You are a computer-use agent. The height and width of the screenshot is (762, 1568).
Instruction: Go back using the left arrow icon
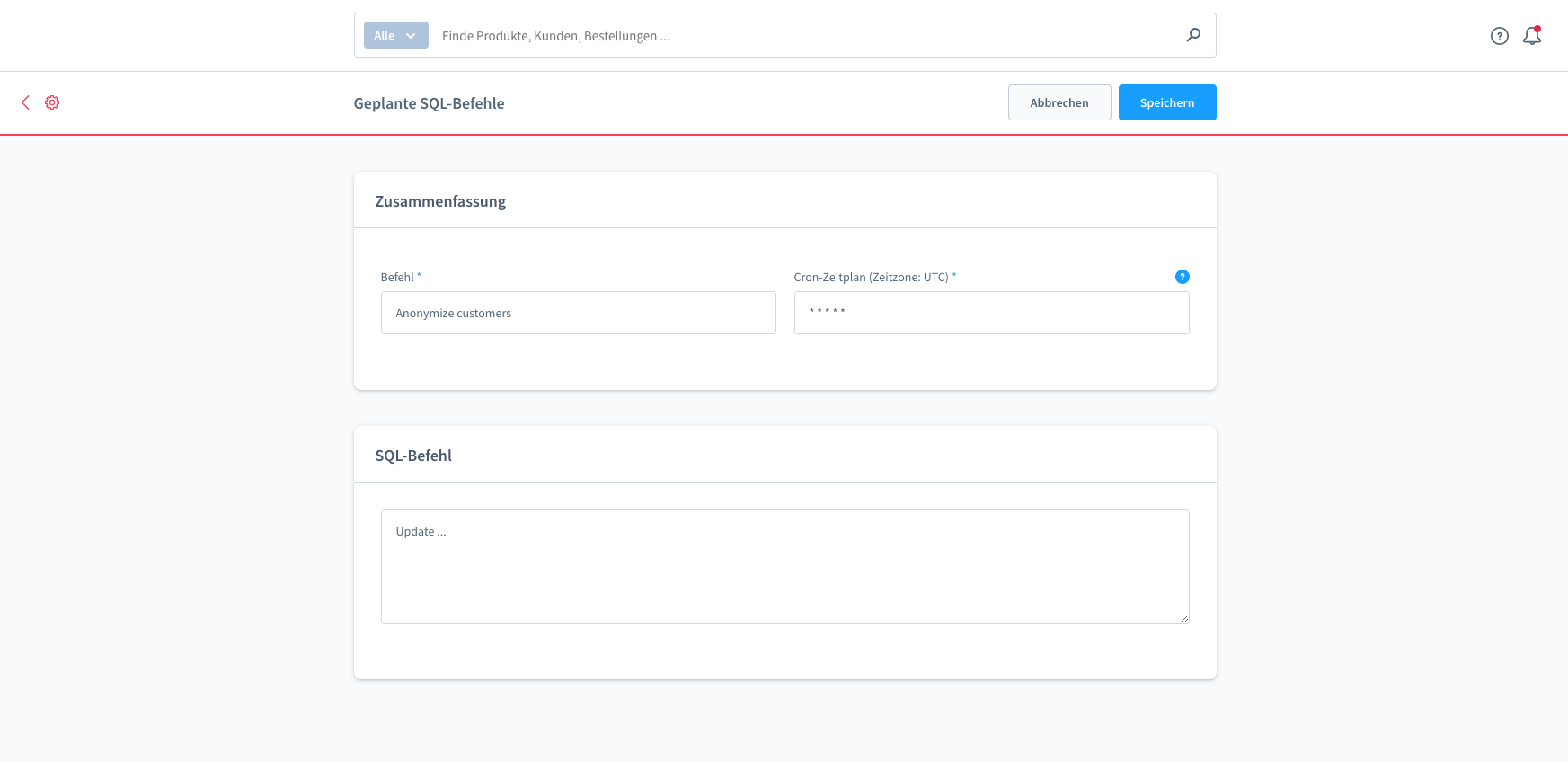pos(25,102)
